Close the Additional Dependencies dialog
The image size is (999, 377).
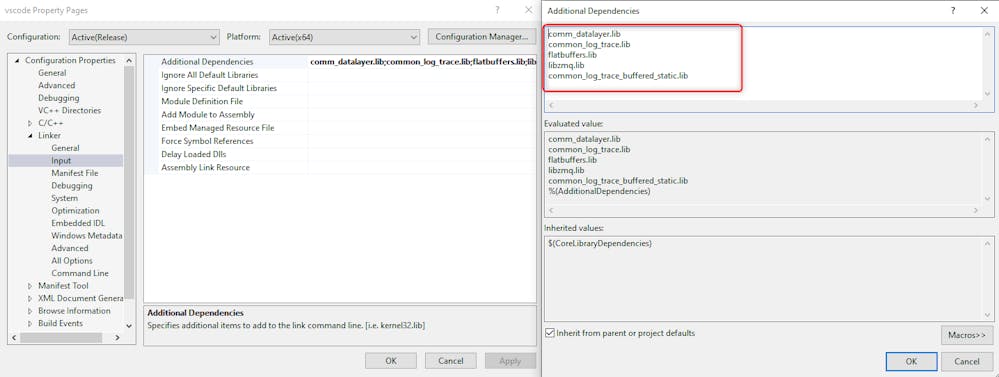(984, 11)
